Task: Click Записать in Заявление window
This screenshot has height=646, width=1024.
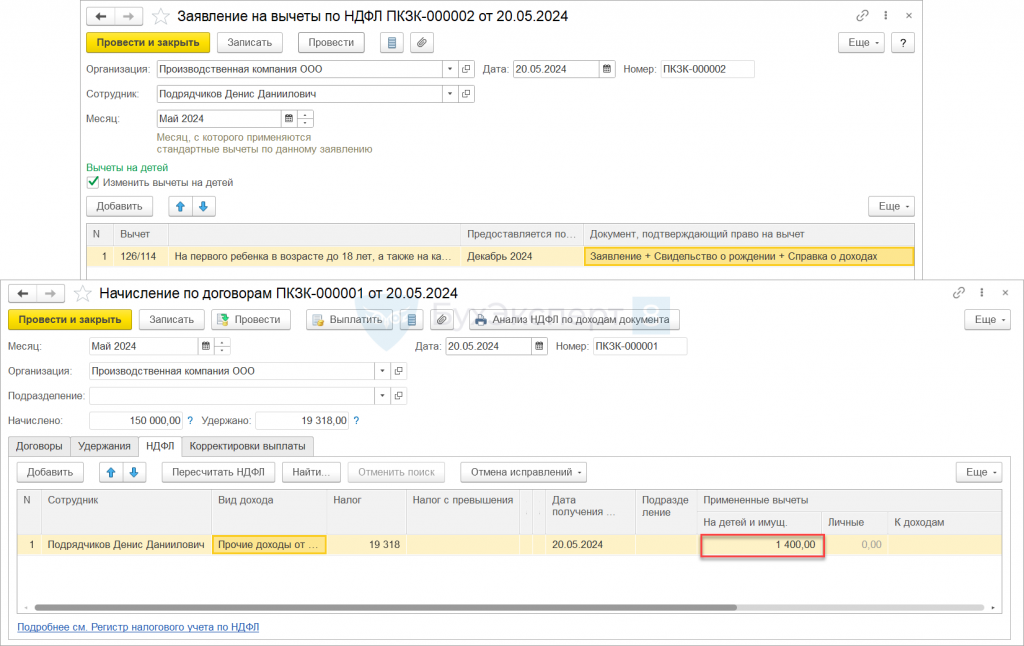Action: 249,42
